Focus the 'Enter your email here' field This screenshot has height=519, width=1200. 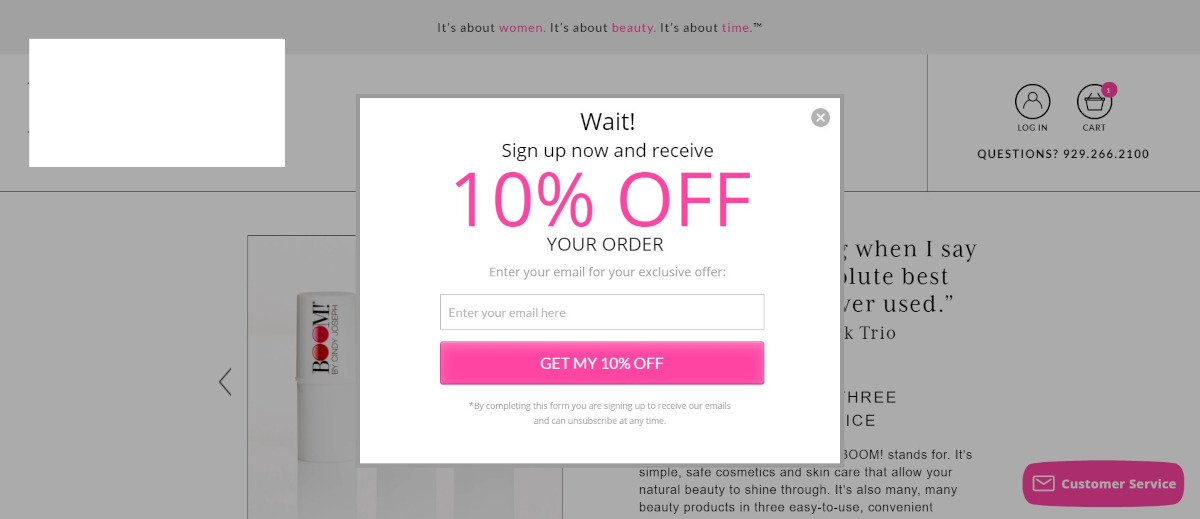click(602, 312)
